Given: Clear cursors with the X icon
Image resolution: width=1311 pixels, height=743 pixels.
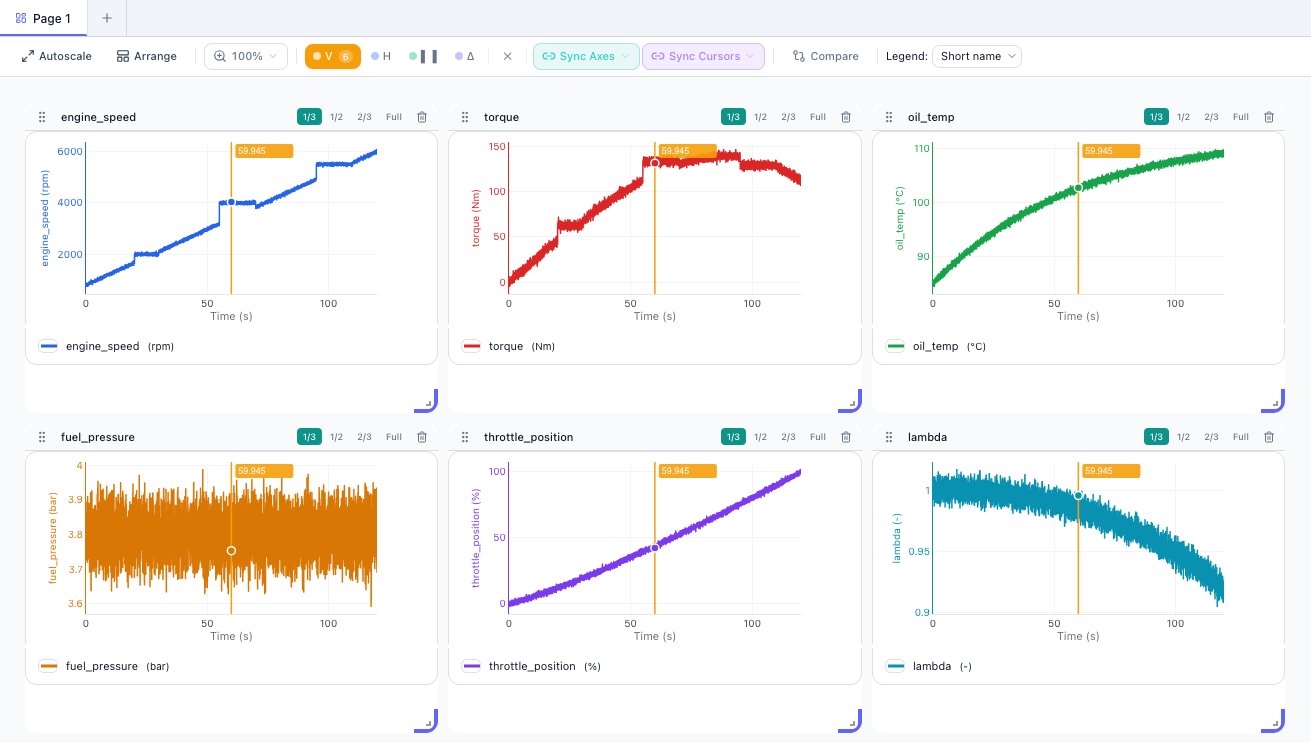Looking at the screenshot, I should point(507,56).
